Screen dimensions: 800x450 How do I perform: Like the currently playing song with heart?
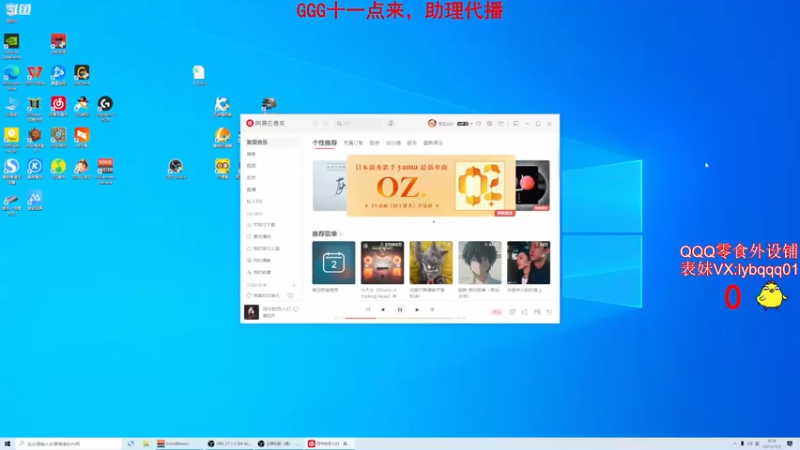[x=296, y=309]
